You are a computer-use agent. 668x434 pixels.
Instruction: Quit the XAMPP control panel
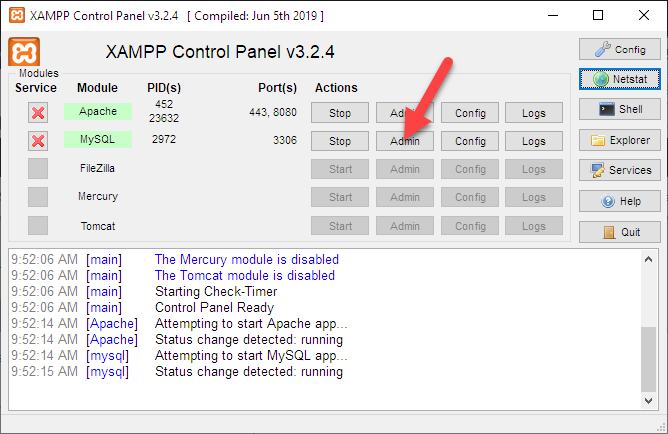pos(619,232)
